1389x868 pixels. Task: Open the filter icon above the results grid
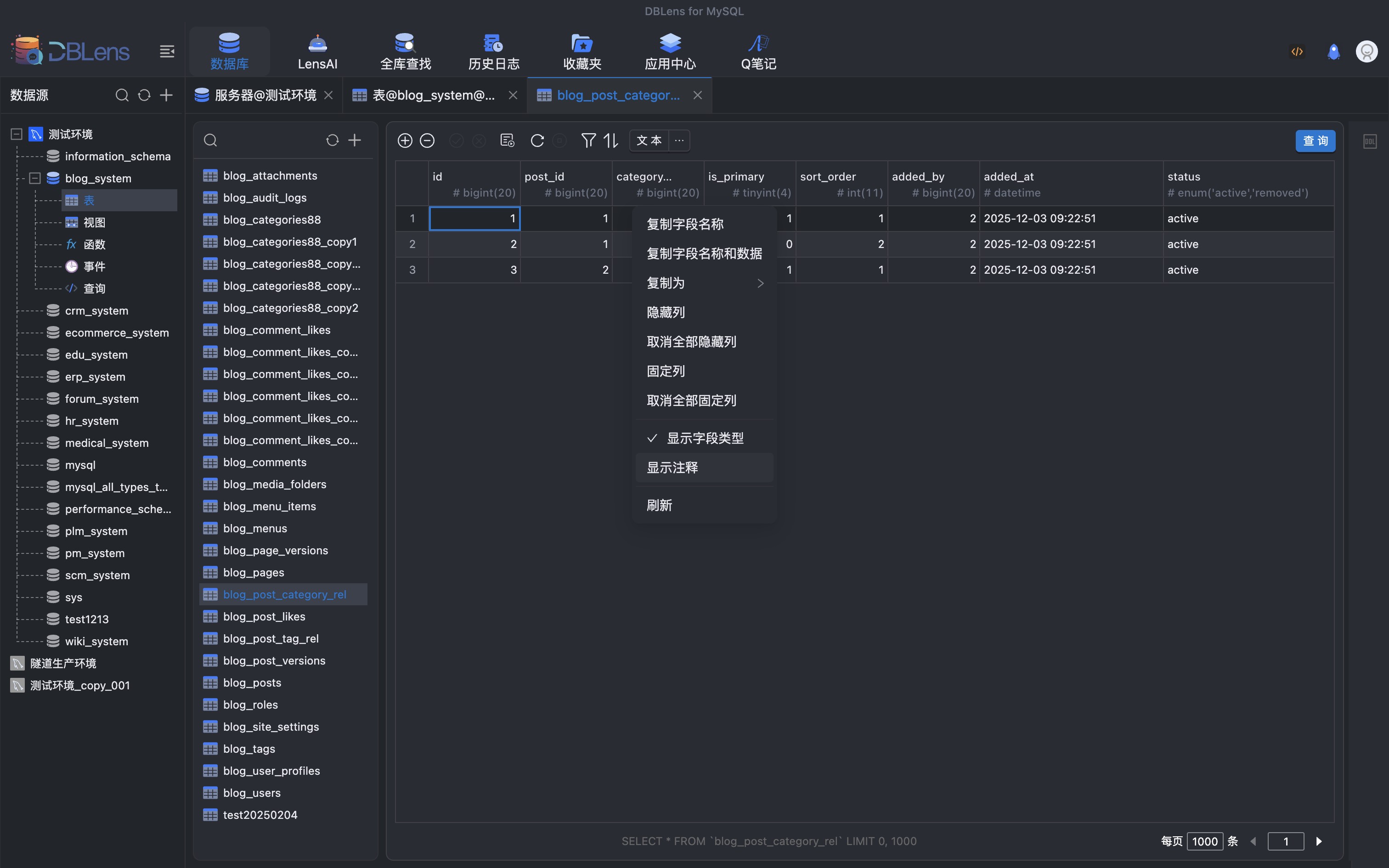(x=588, y=140)
